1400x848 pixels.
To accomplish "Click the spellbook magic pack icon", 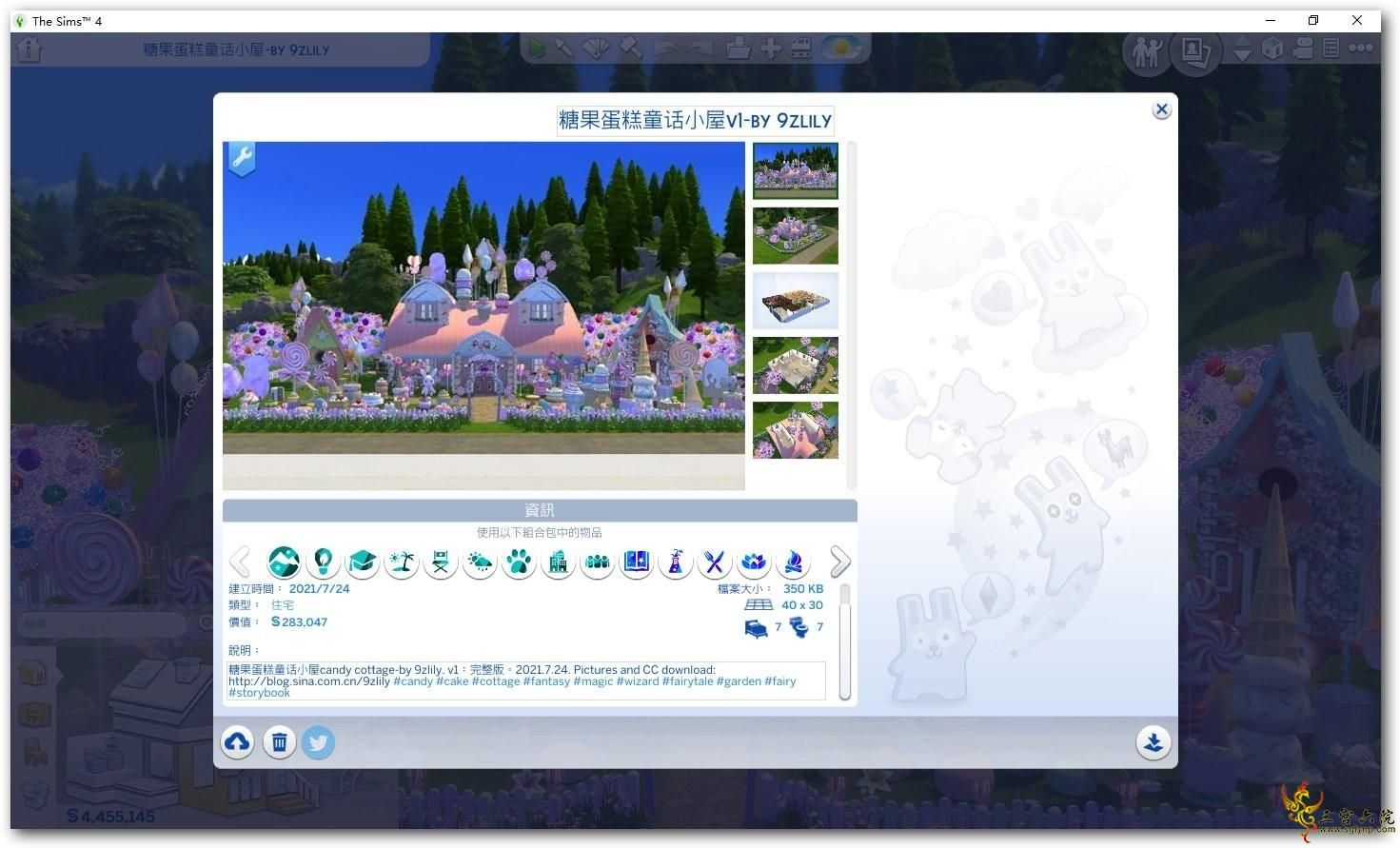I will click(636, 562).
